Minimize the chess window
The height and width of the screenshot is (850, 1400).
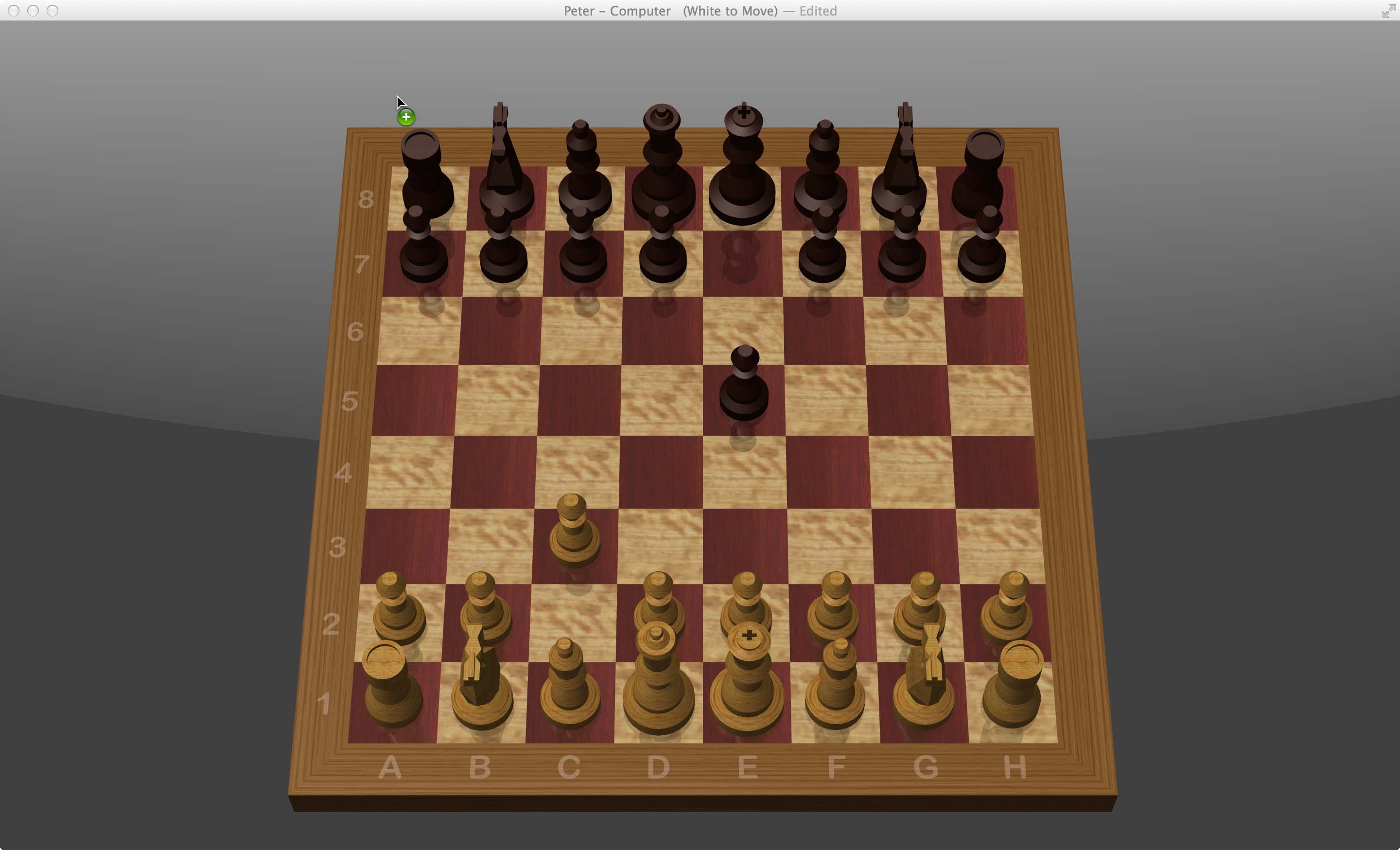point(33,11)
